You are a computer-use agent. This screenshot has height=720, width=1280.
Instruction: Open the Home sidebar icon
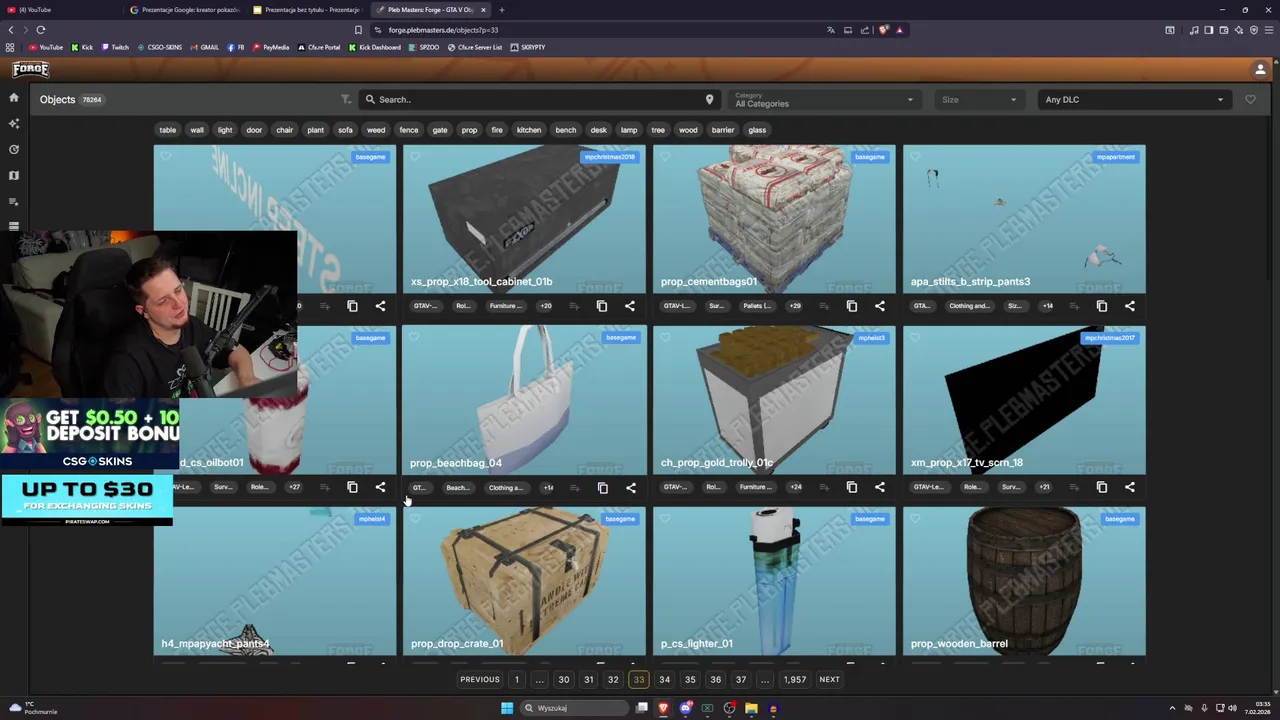[14, 97]
